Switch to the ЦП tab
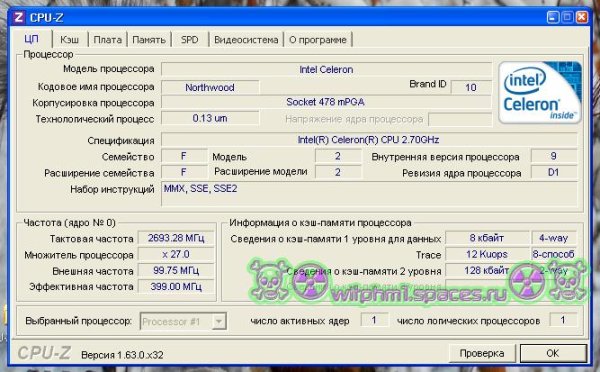 (x=32, y=39)
